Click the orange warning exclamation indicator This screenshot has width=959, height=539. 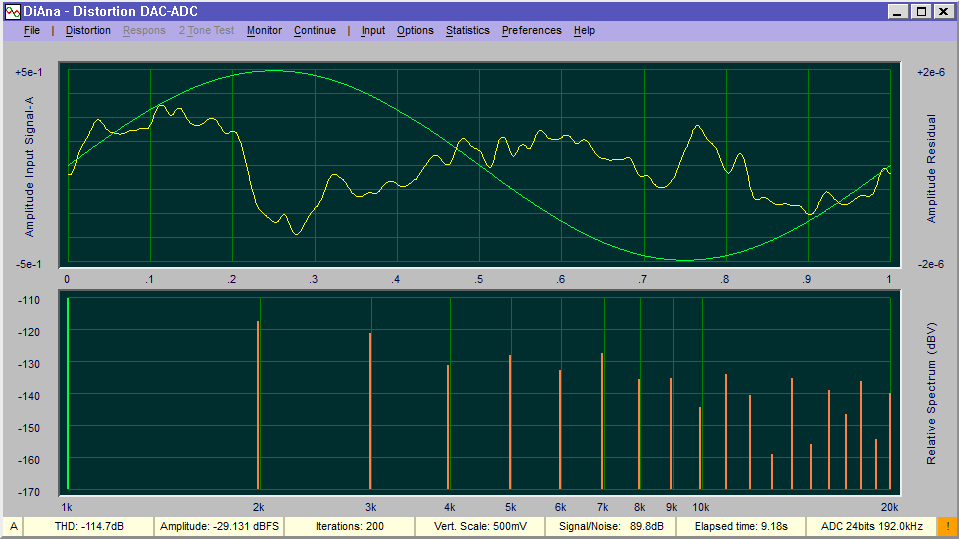click(x=947, y=526)
